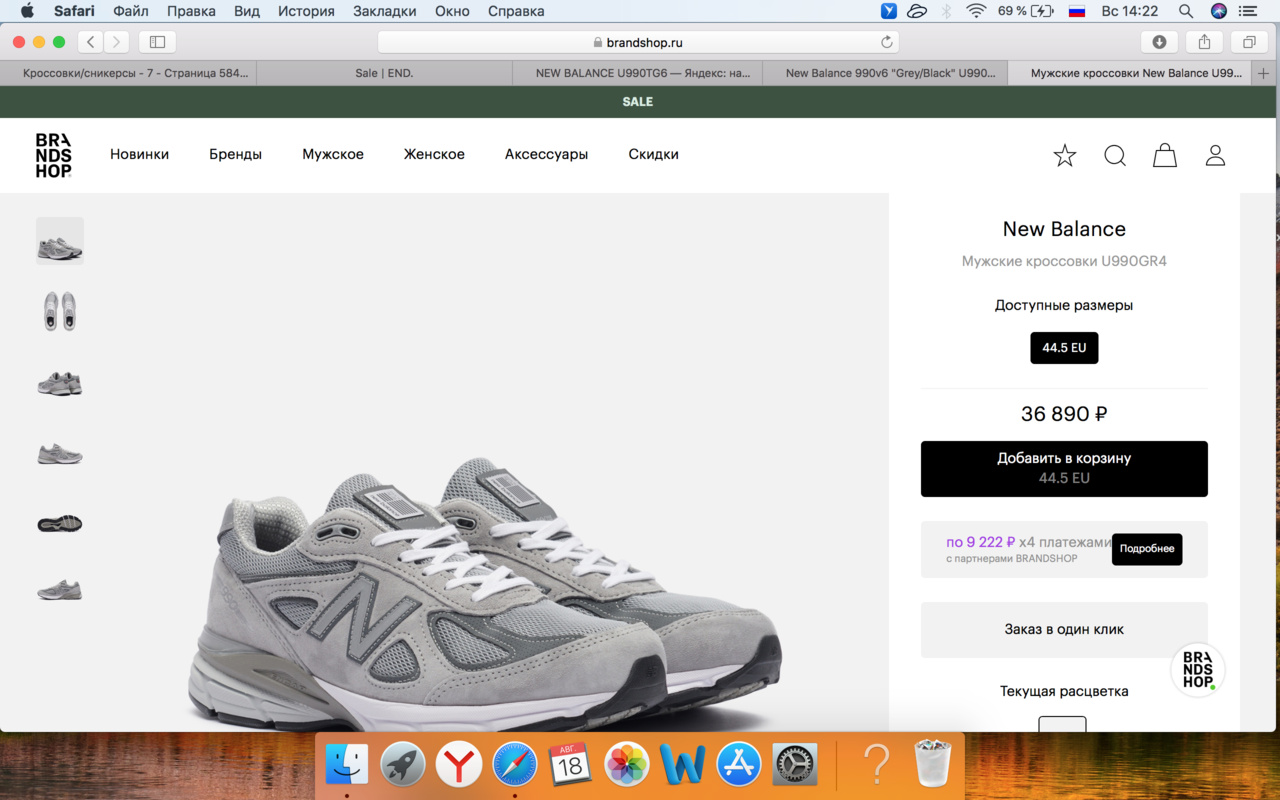Viewport: 1280px width, 800px height.
Task: Open BRANDSHOP chat widget bubble
Action: 1198,670
